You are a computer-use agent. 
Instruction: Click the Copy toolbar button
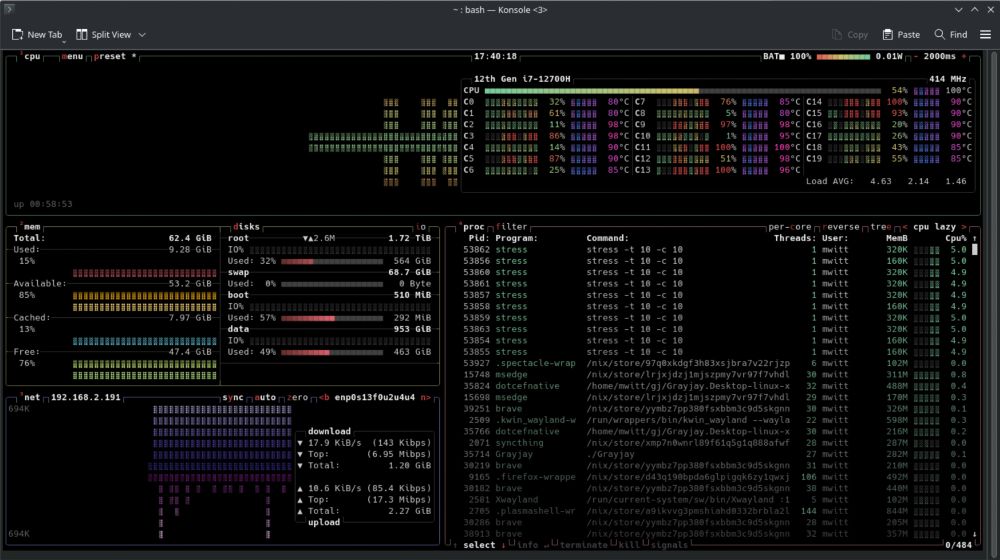849,34
